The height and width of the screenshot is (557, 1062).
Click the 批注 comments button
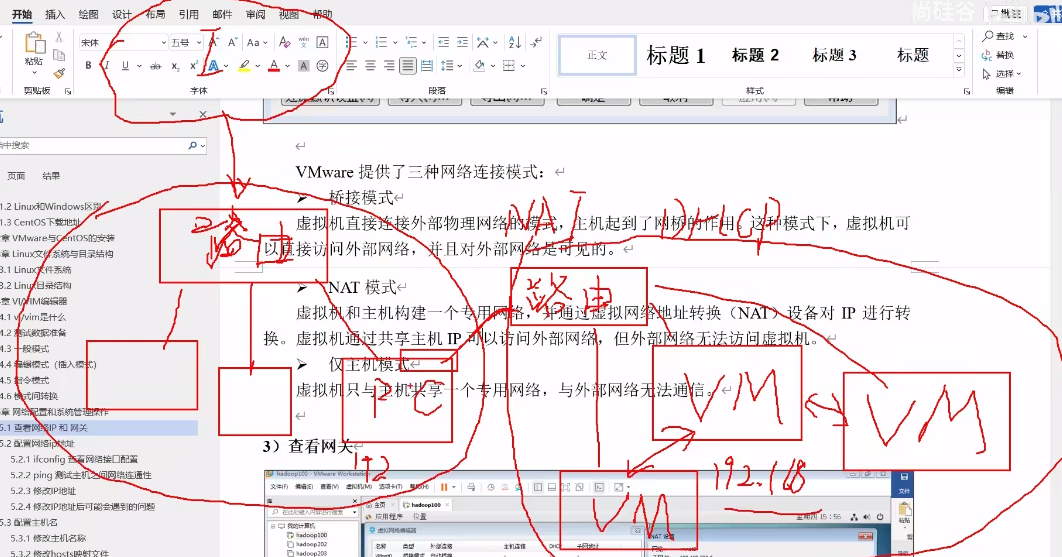1006,14
